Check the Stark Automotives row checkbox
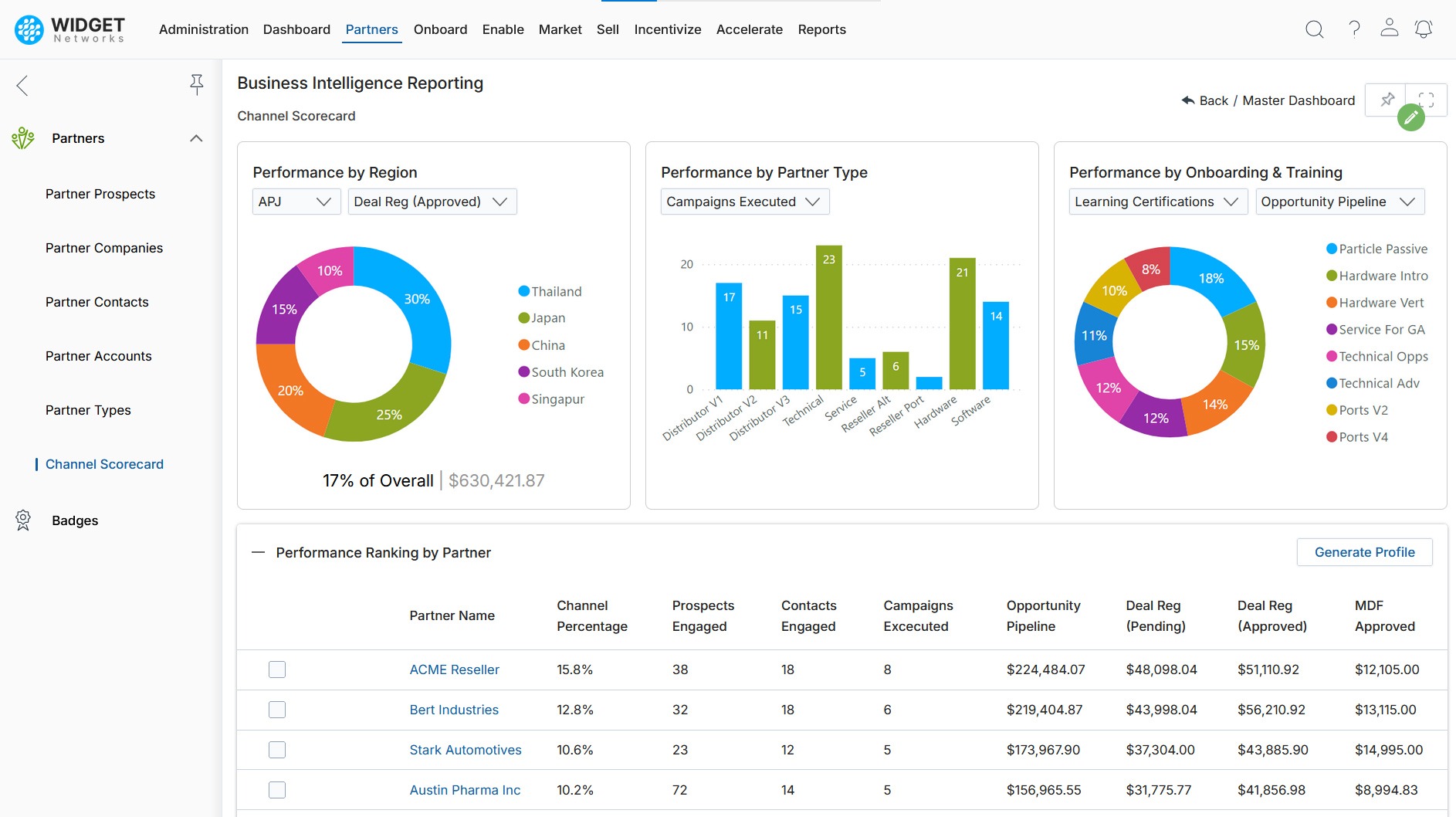The image size is (1456, 817). [x=277, y=750]
